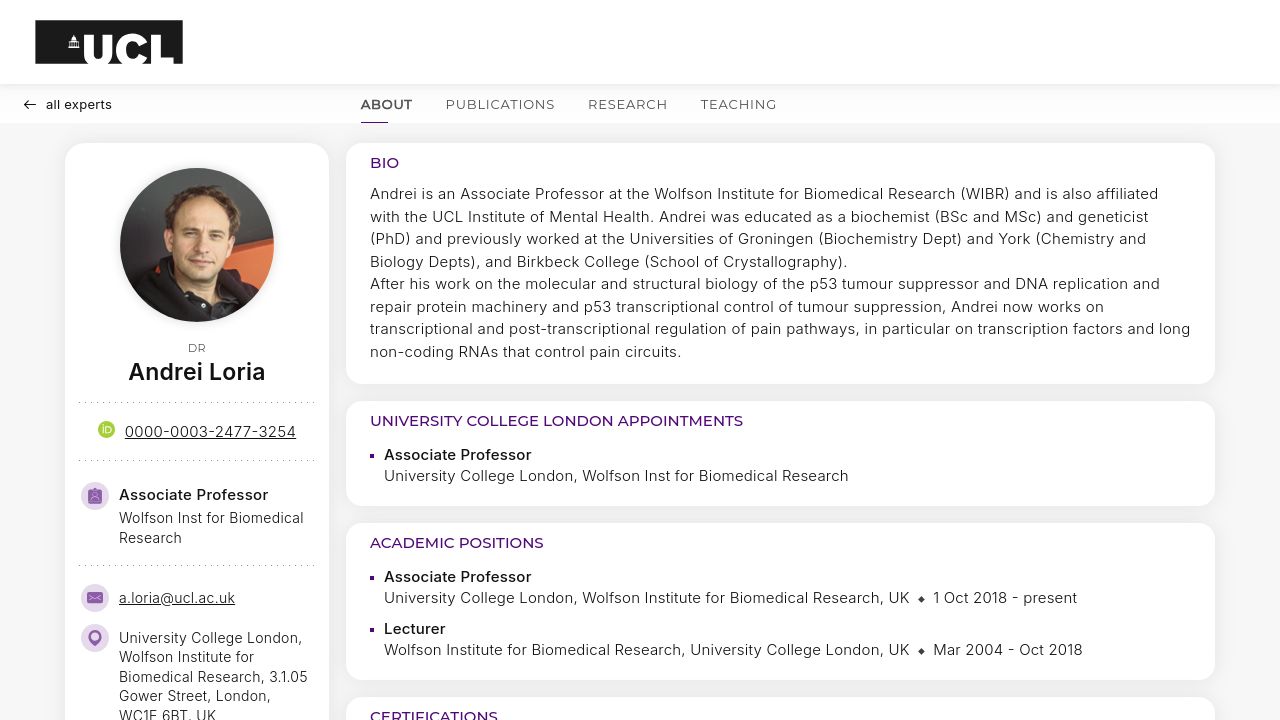Click the Academic Positions heading

(x=457, y=543)
